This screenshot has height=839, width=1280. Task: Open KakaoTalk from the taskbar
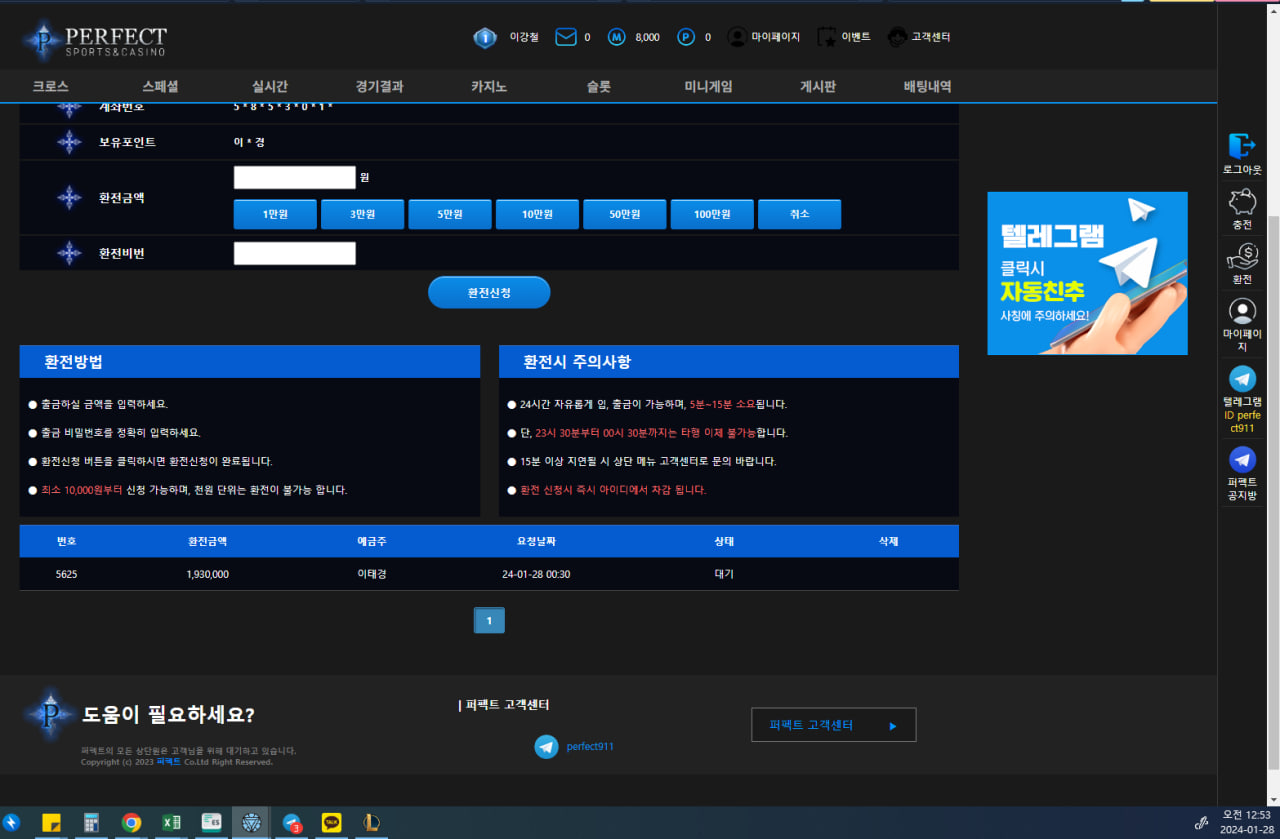tap(331, 822)
